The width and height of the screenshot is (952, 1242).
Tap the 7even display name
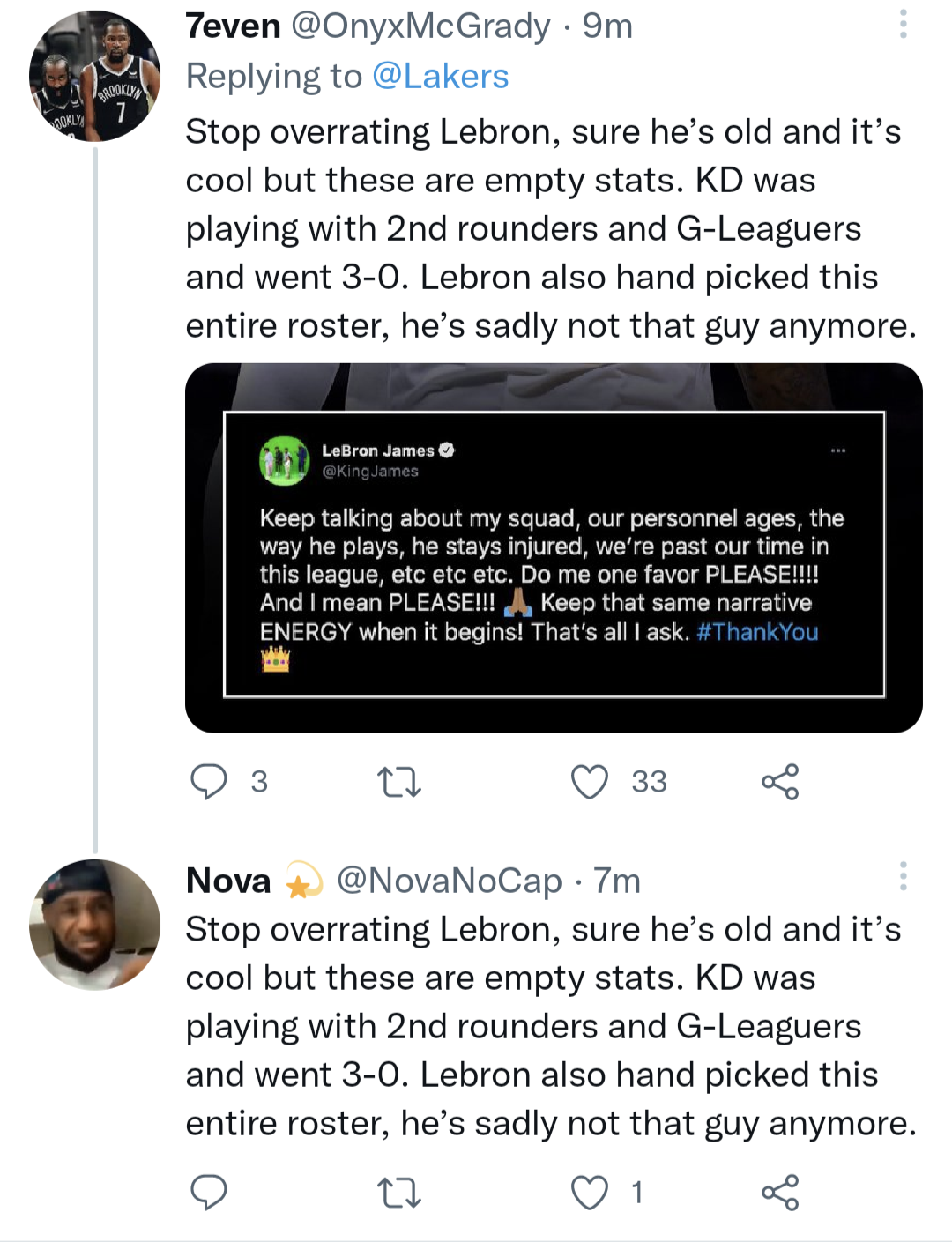point(233,26)
